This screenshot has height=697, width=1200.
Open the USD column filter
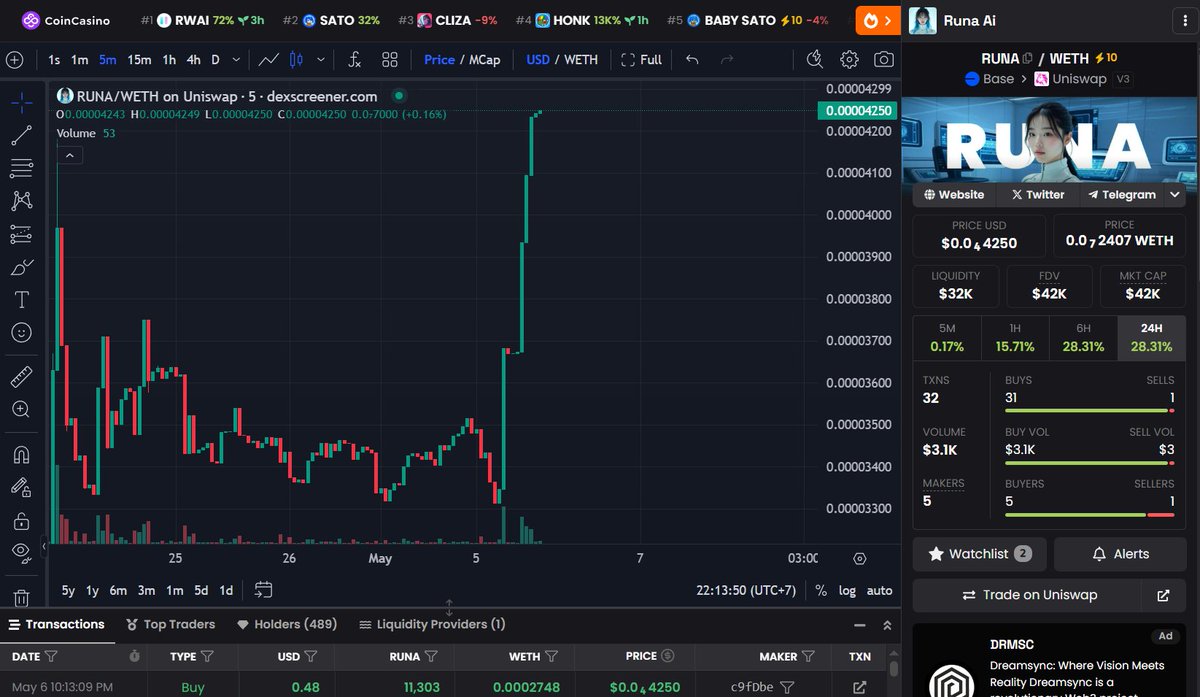coord(311,657)
